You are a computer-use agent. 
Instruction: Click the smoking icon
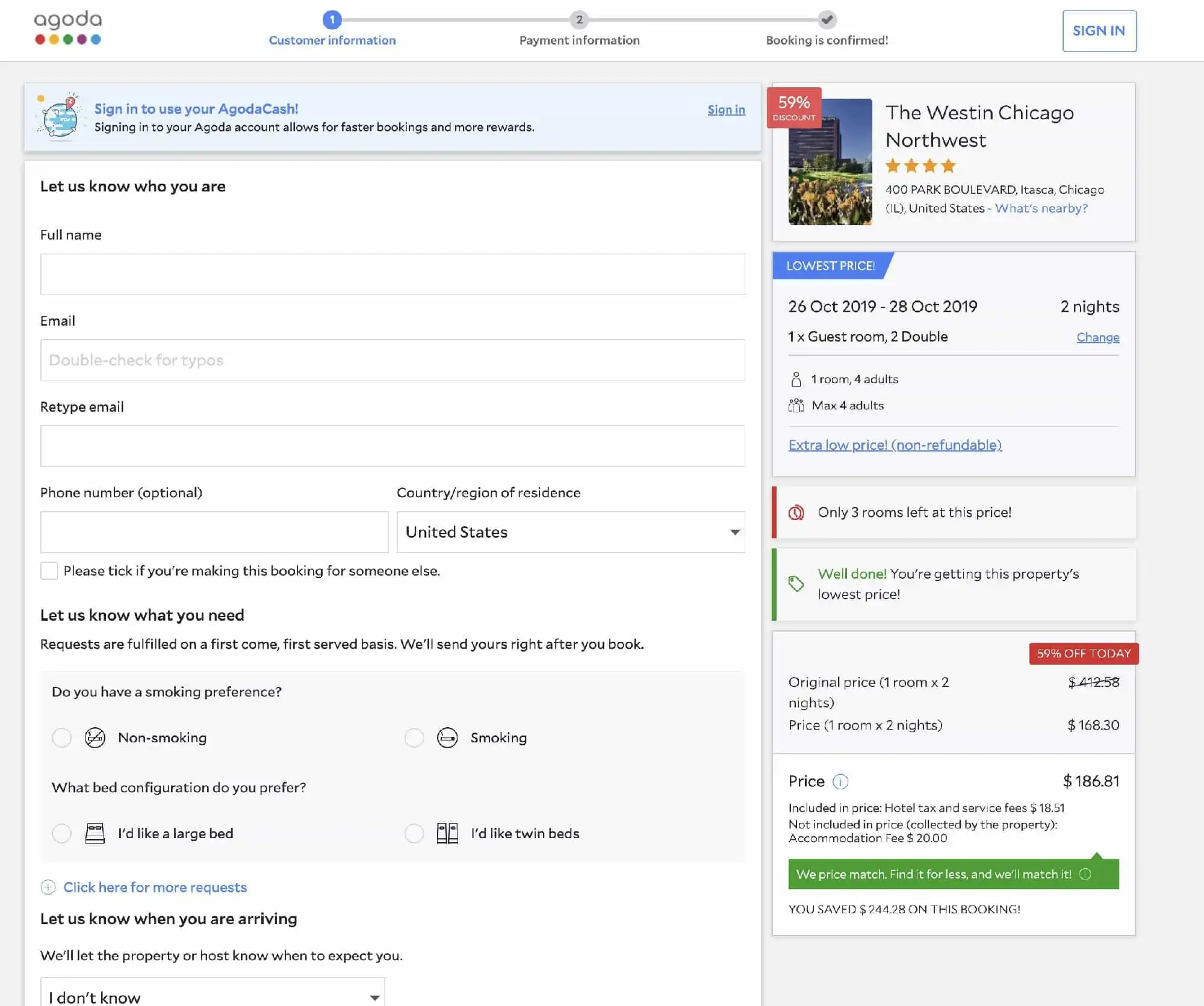click(x=447, y=737)
